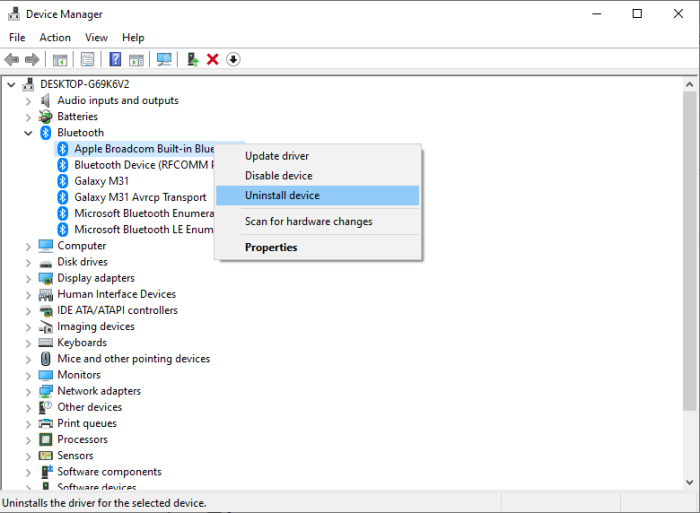Minimize the Device Manager window
This screenshot has height=513, width=700.
point(596,14)
